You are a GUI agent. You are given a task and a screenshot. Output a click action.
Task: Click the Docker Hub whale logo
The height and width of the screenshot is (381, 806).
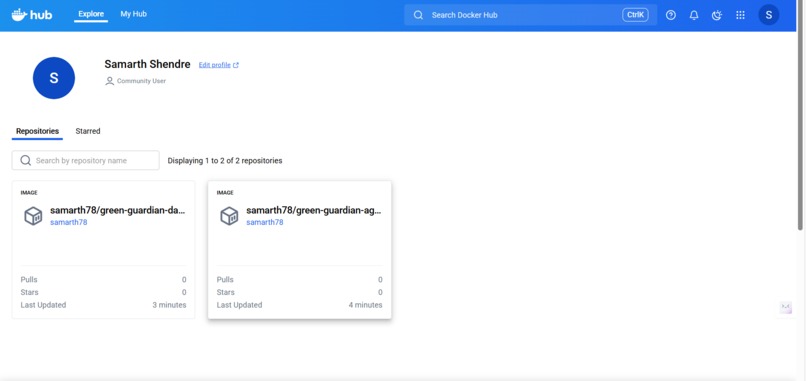[31, 14]
